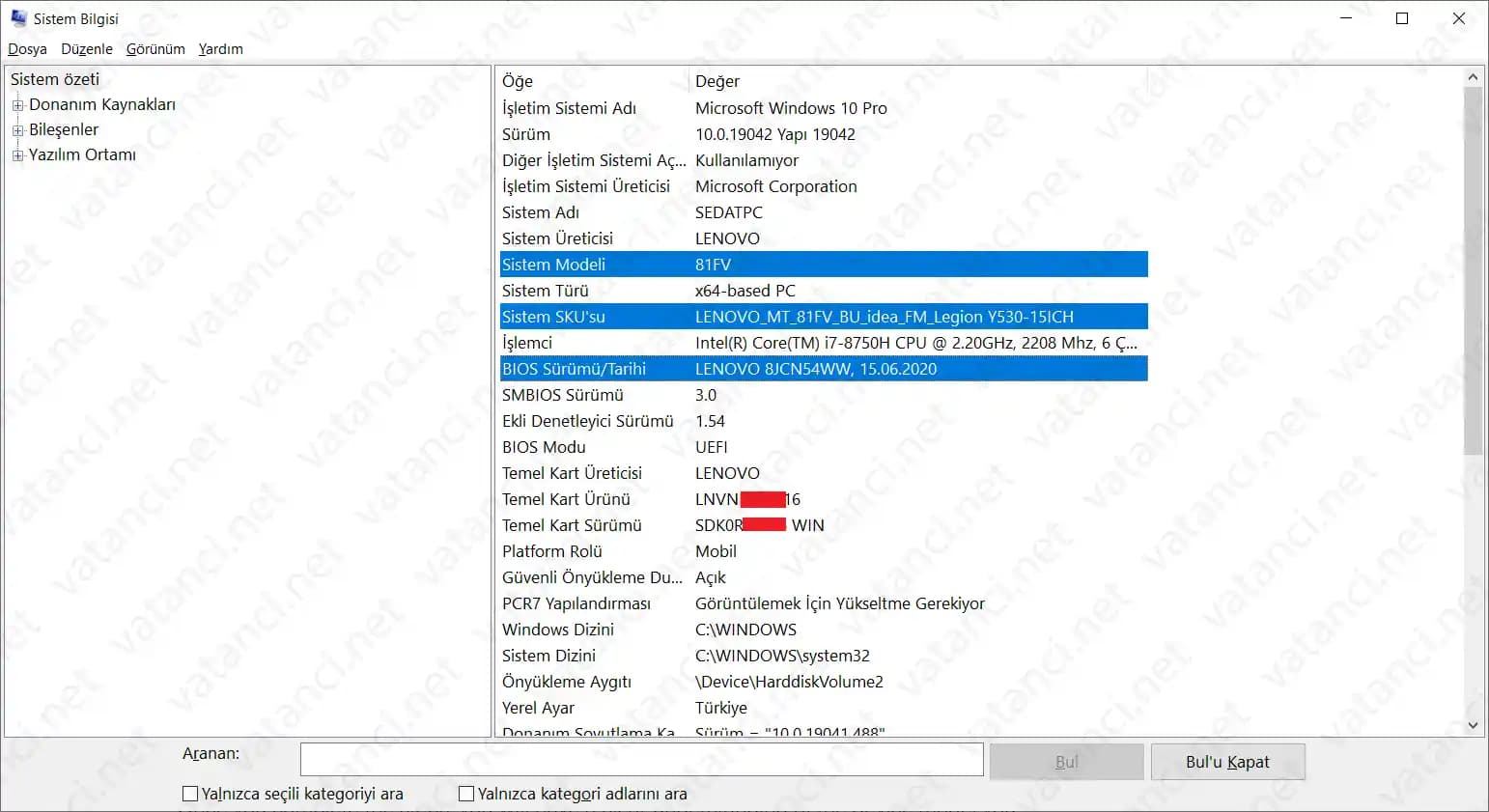Click the Bul search button
This screenshot has width=1489, height=812.
click(1066, 762)
